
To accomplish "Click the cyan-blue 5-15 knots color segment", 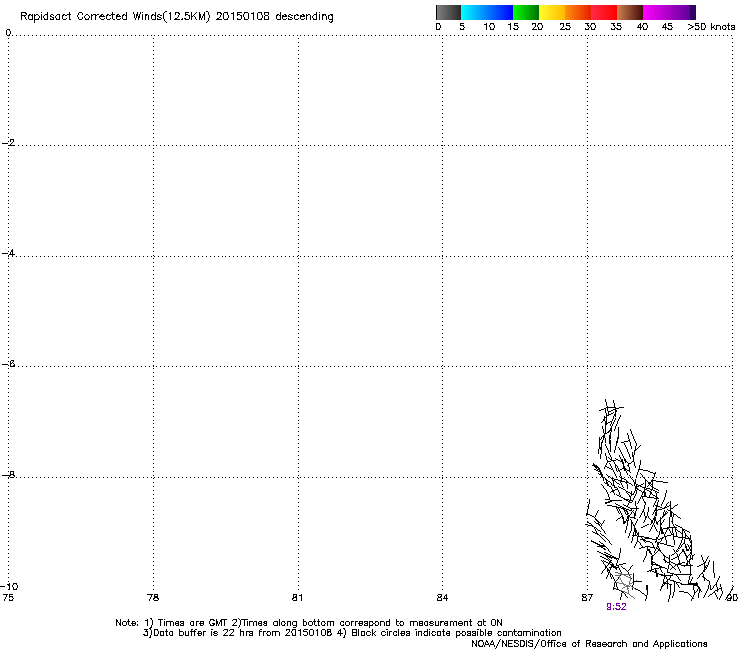I will [x=487, y=12].
